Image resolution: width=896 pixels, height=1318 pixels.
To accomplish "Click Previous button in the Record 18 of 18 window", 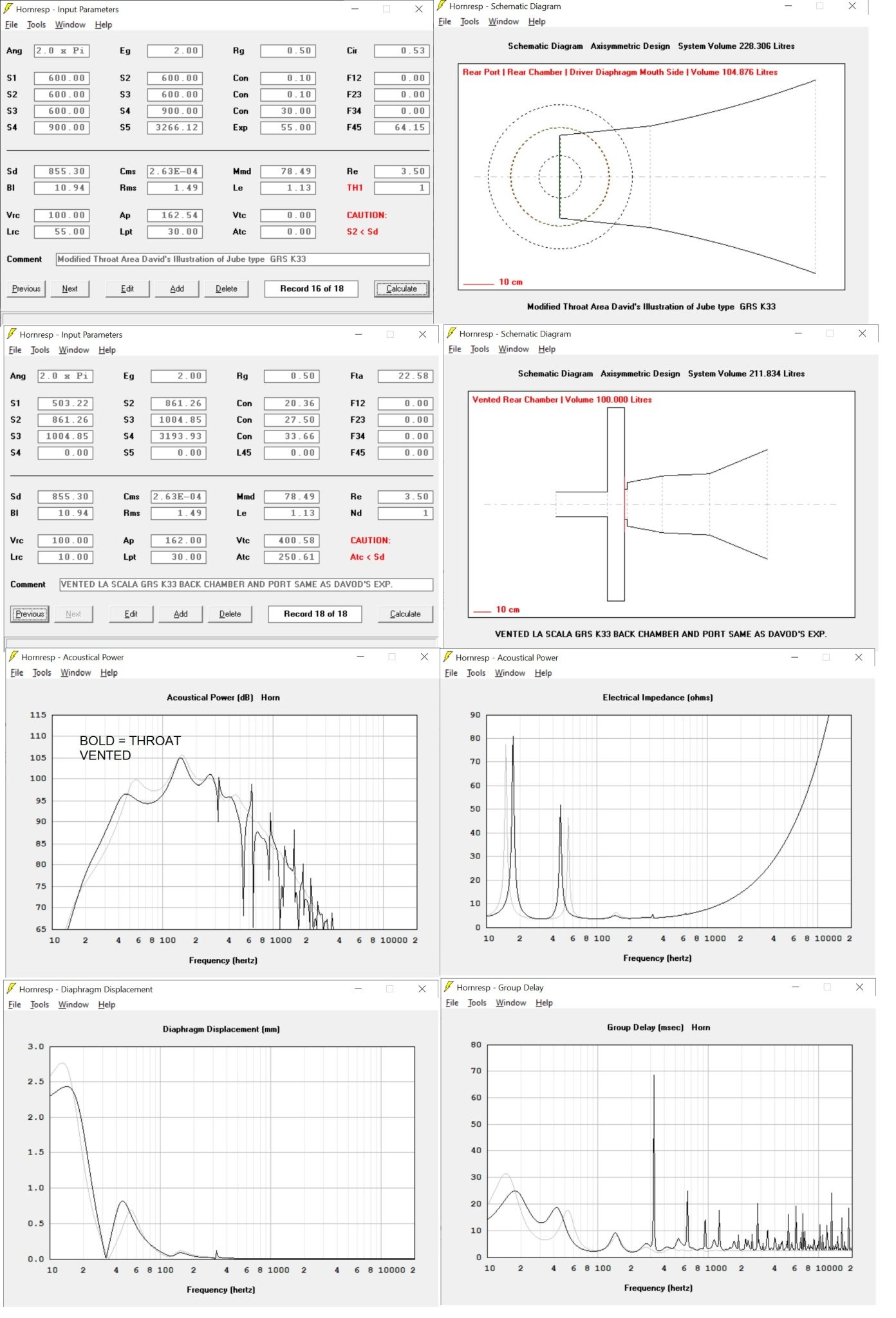I will click(30, 614).
